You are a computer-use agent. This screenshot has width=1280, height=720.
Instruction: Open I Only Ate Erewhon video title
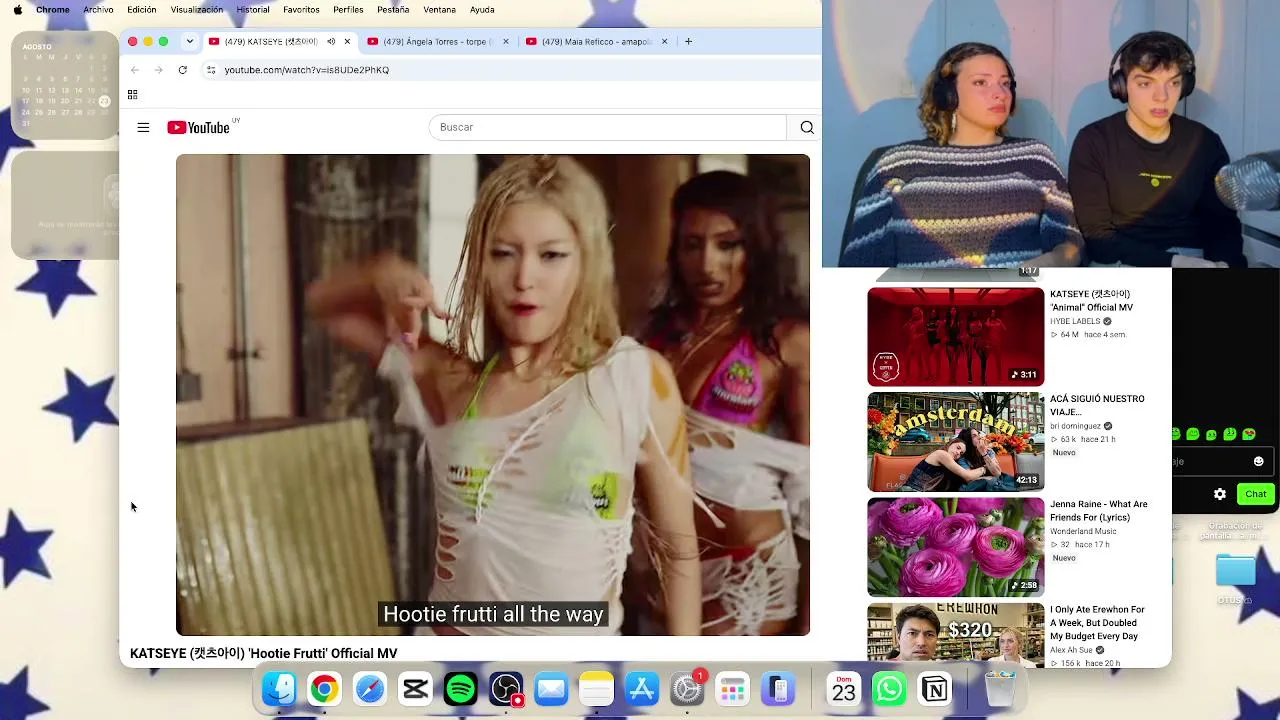coord(1097,623)
